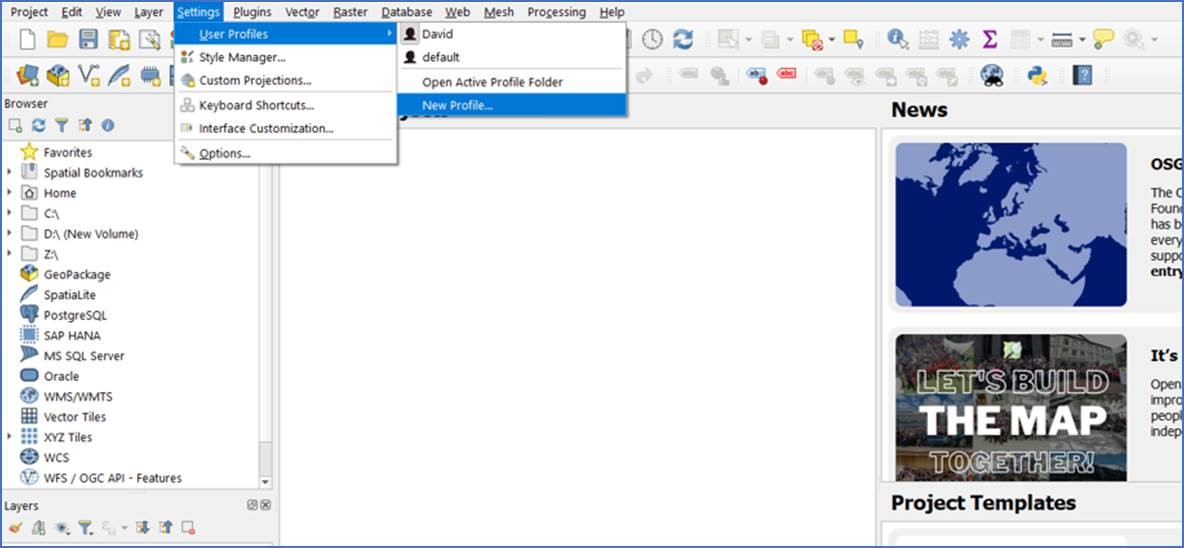Click the New Project blank page icon
The image size is (1184, 548).
[x=28, y=39]
